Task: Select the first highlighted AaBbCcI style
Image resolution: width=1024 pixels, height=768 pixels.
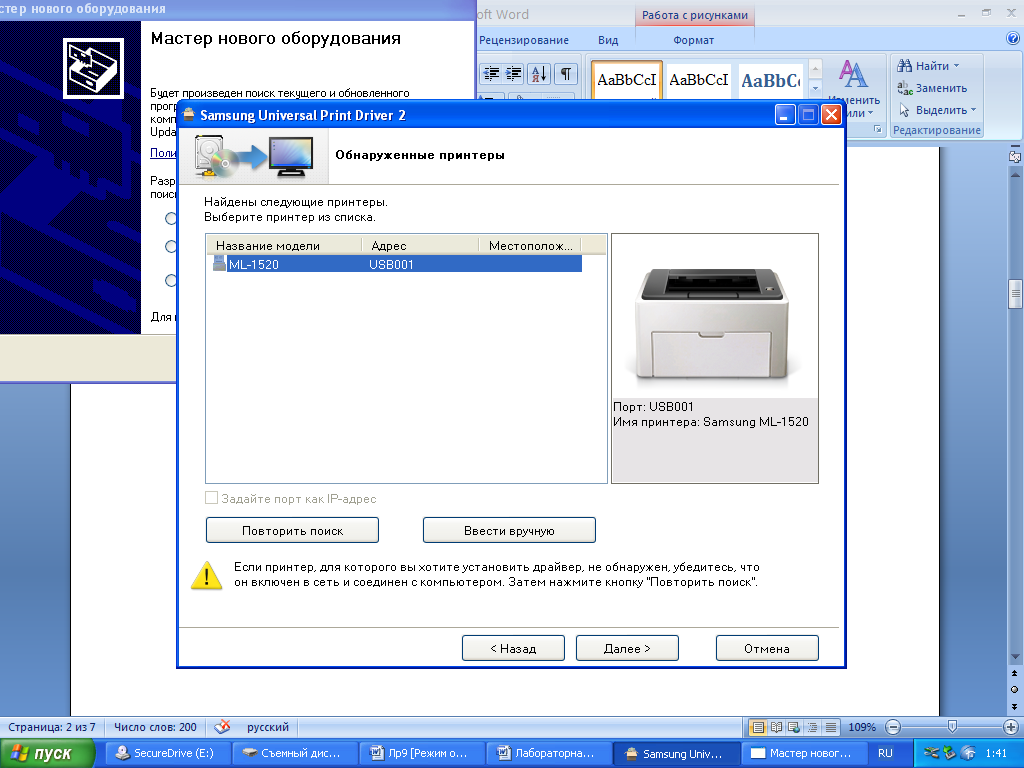Action: (x=627, y=80)
